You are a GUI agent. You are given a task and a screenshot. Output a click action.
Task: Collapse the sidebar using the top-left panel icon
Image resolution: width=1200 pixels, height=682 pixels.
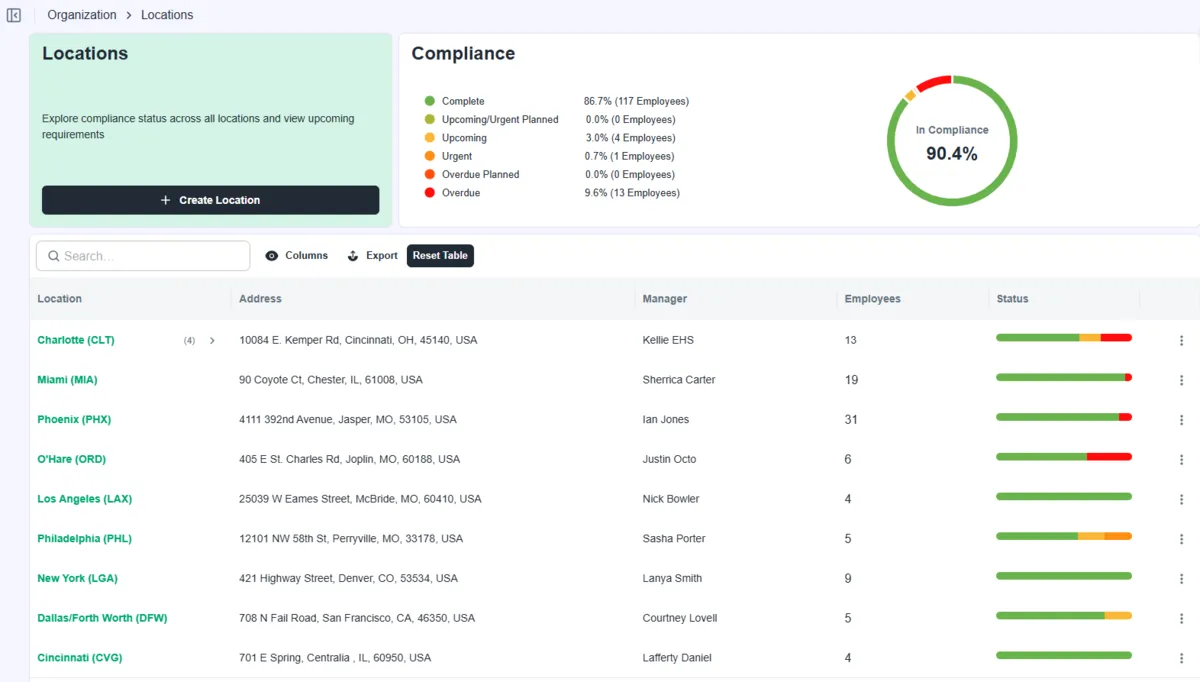tap(13, 14)
